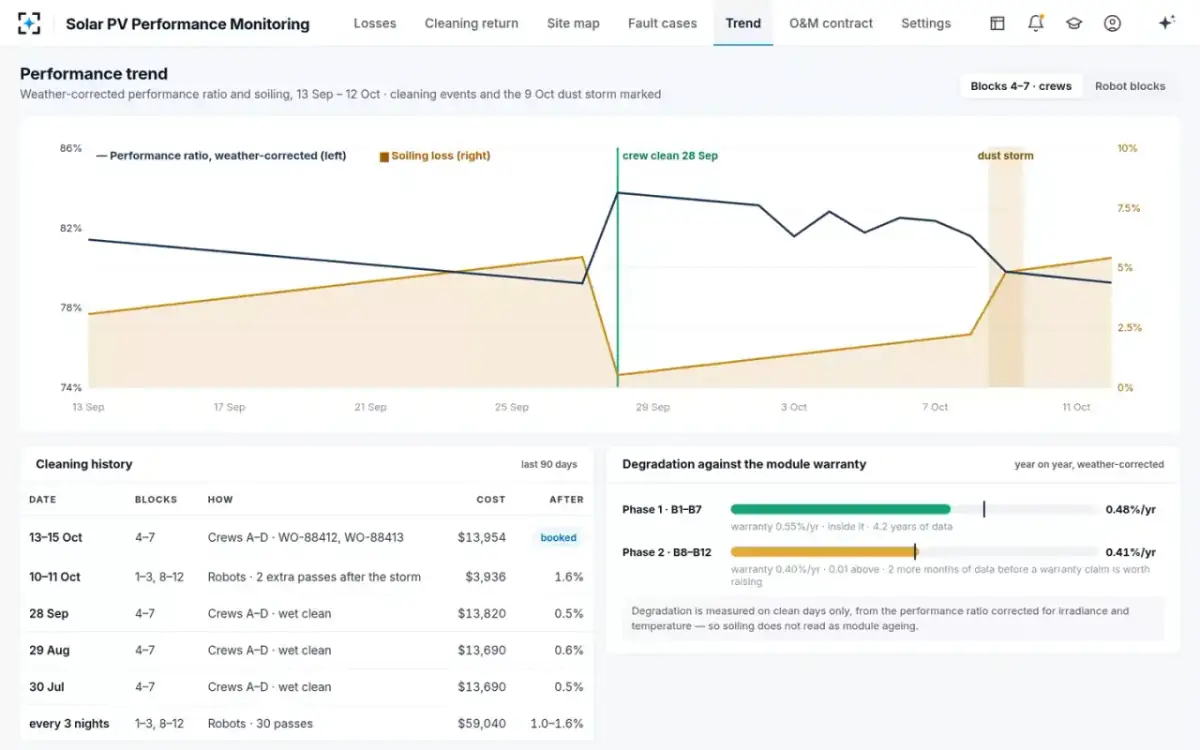This screenshot has width=1200, height=750.
Task: Open notifications bell
Action: pyautogui.click(x=1036, y=23)
